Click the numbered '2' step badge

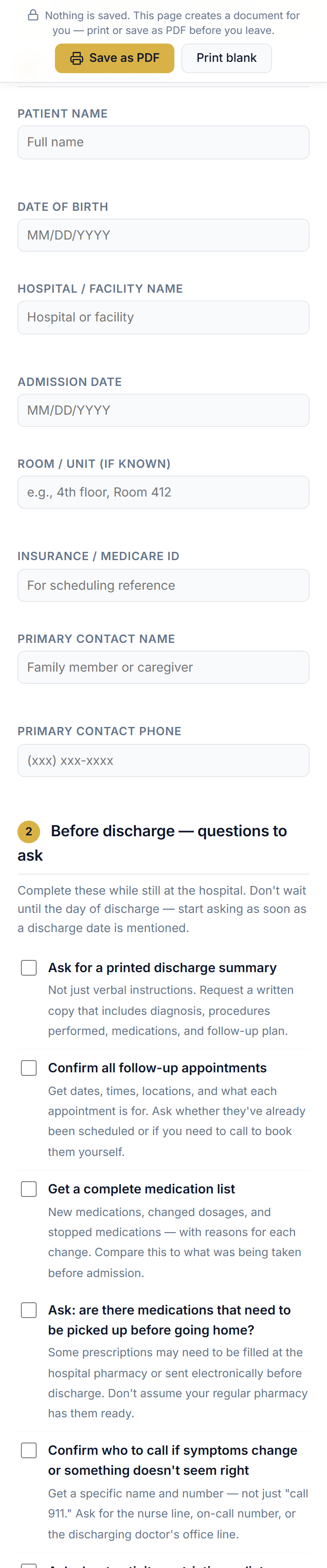(x=27, y=831)
